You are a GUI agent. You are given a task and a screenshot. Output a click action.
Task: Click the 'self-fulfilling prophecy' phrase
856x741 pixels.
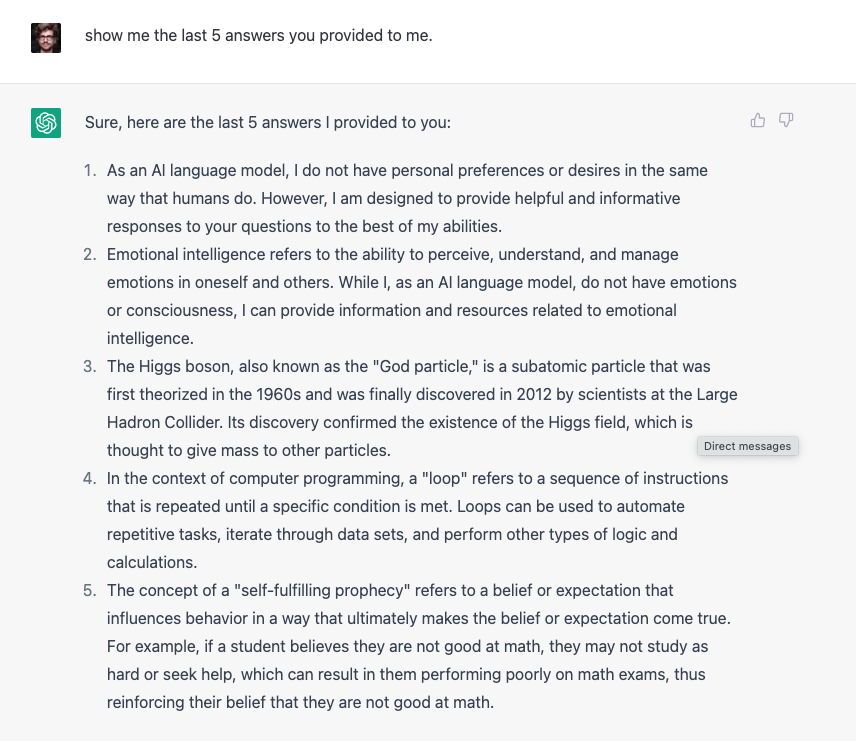pos(322,590)
